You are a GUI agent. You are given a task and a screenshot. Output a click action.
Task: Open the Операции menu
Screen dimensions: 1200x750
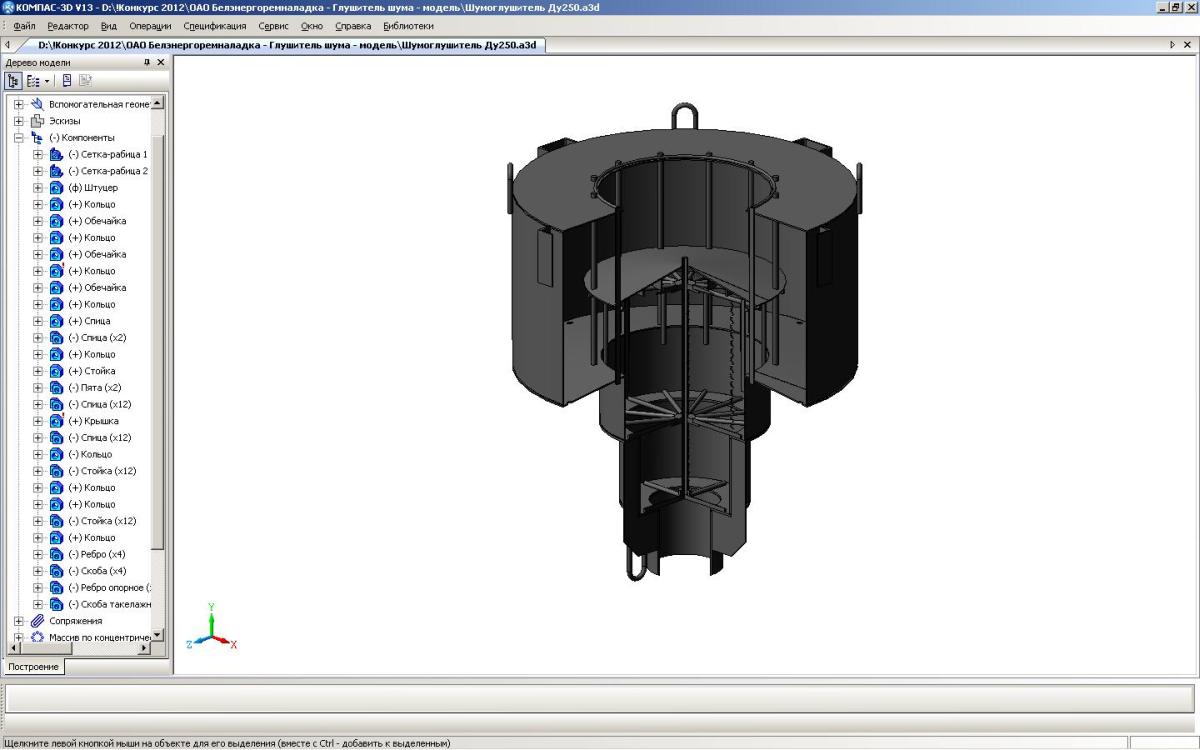click(150, 26)
